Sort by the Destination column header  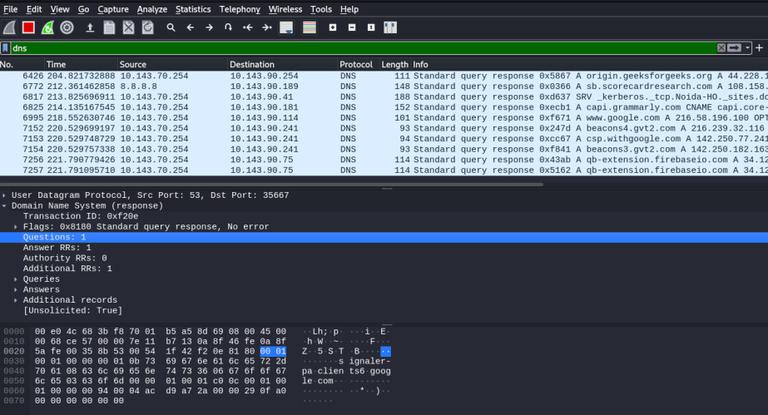coord(252,64)
